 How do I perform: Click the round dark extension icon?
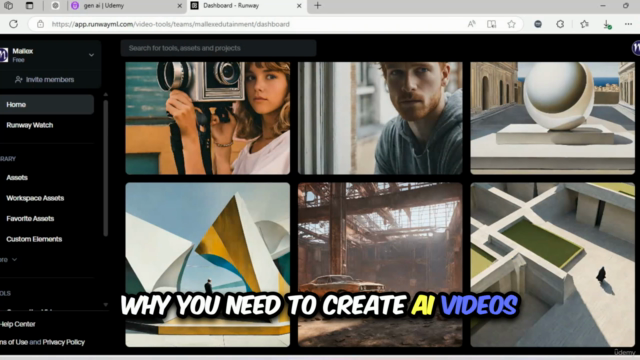point(538,24)
